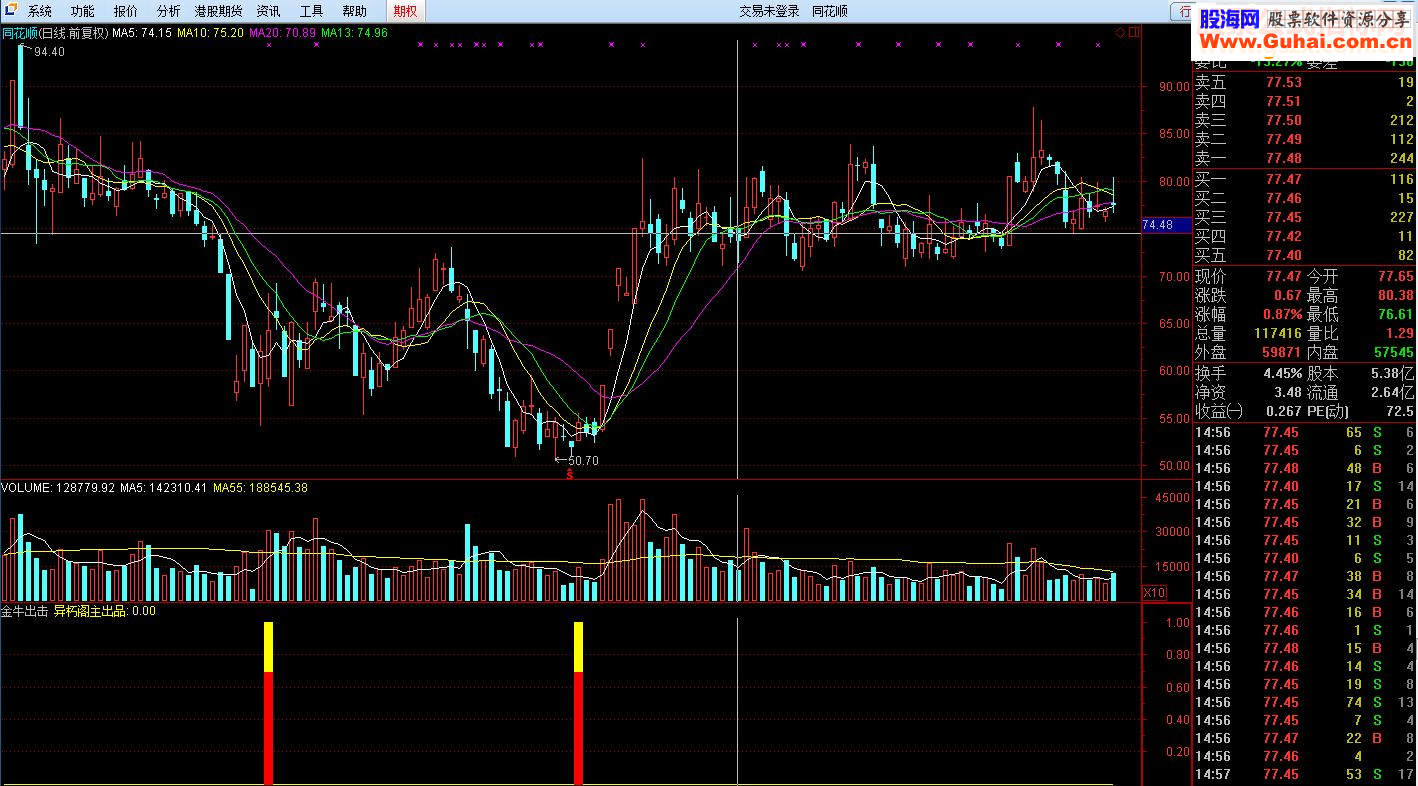This screenshot has width=1418, height=786.
Task: Click the 买四 77.42 order row
Action: (1304, 236)
